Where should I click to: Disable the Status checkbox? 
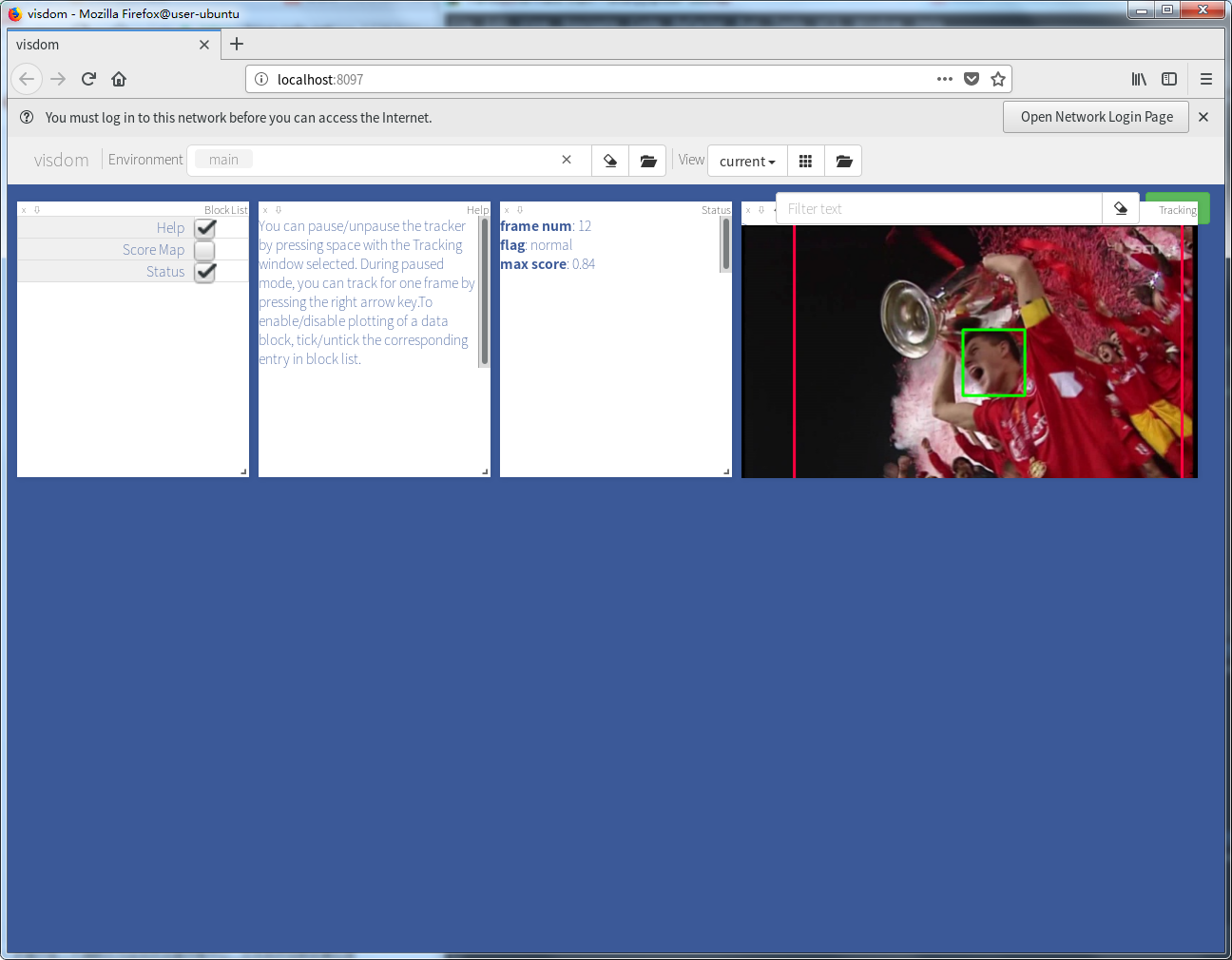(203, 271)
